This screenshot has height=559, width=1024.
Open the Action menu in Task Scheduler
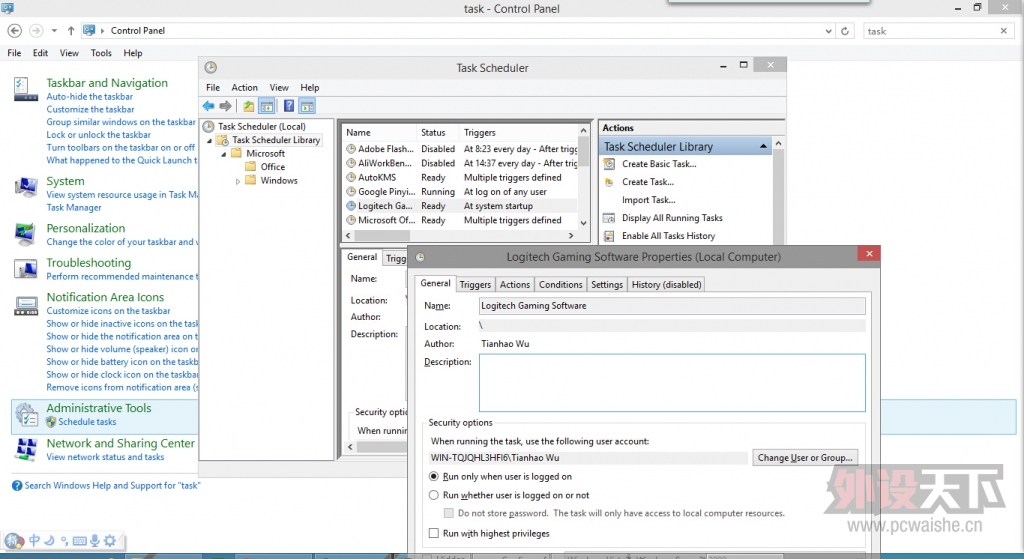(x=244, y=88)
